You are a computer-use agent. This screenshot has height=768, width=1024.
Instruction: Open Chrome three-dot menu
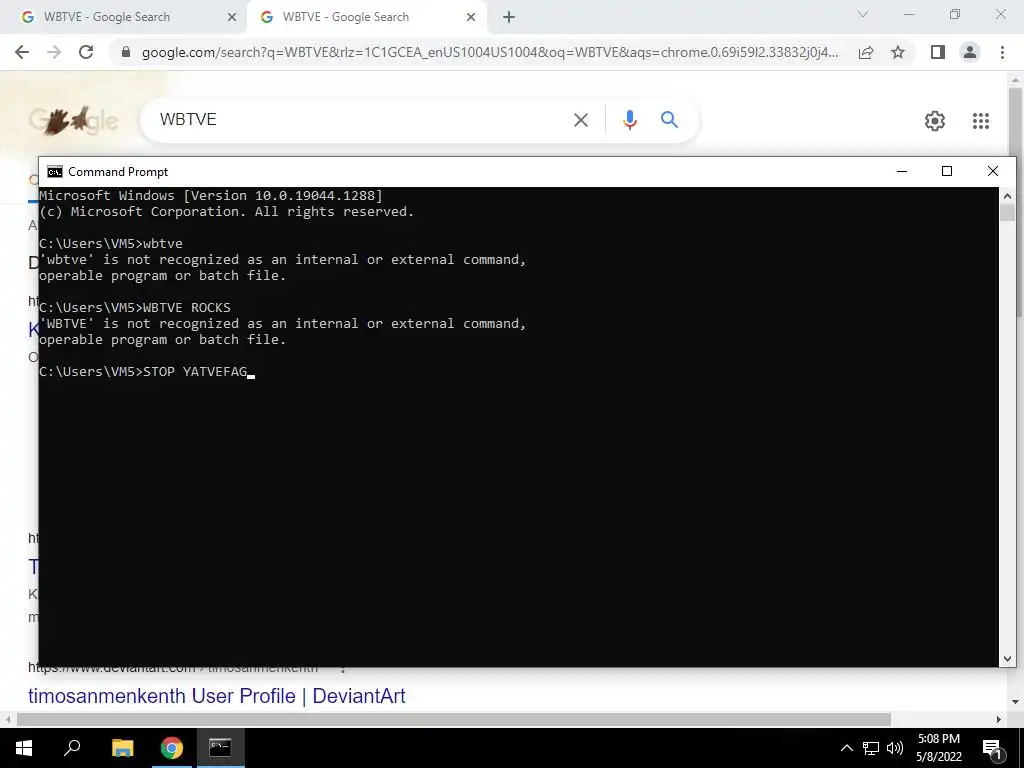[x=1002, y=52]
